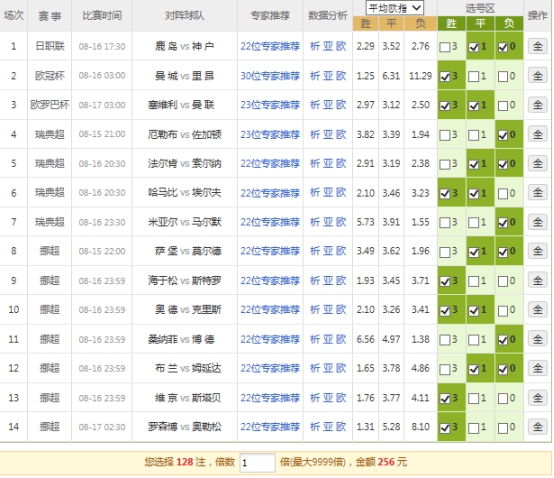Click the 胜 column header in selection area
554x478 pixels.
(451, 24)
